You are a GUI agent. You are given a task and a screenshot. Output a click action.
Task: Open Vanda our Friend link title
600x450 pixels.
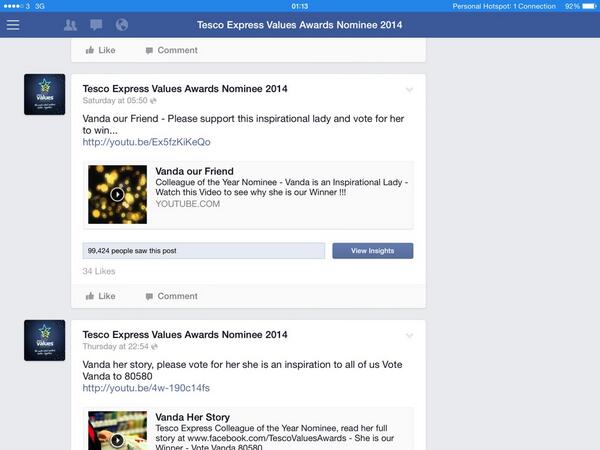(x=194, y=171)
